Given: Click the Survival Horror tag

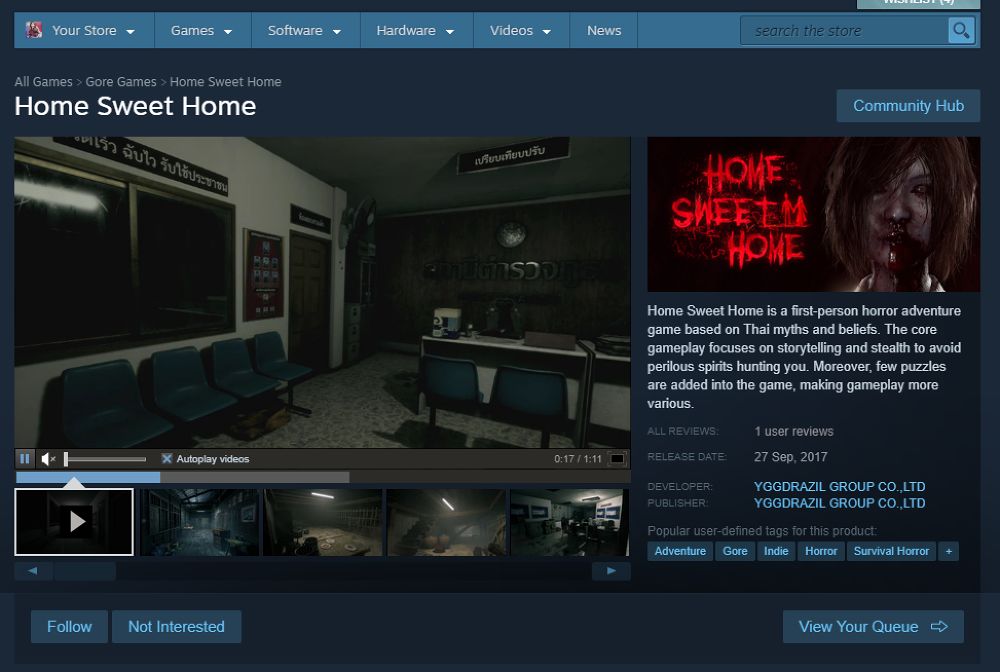Looking at the screenshot, I should 891,551.
